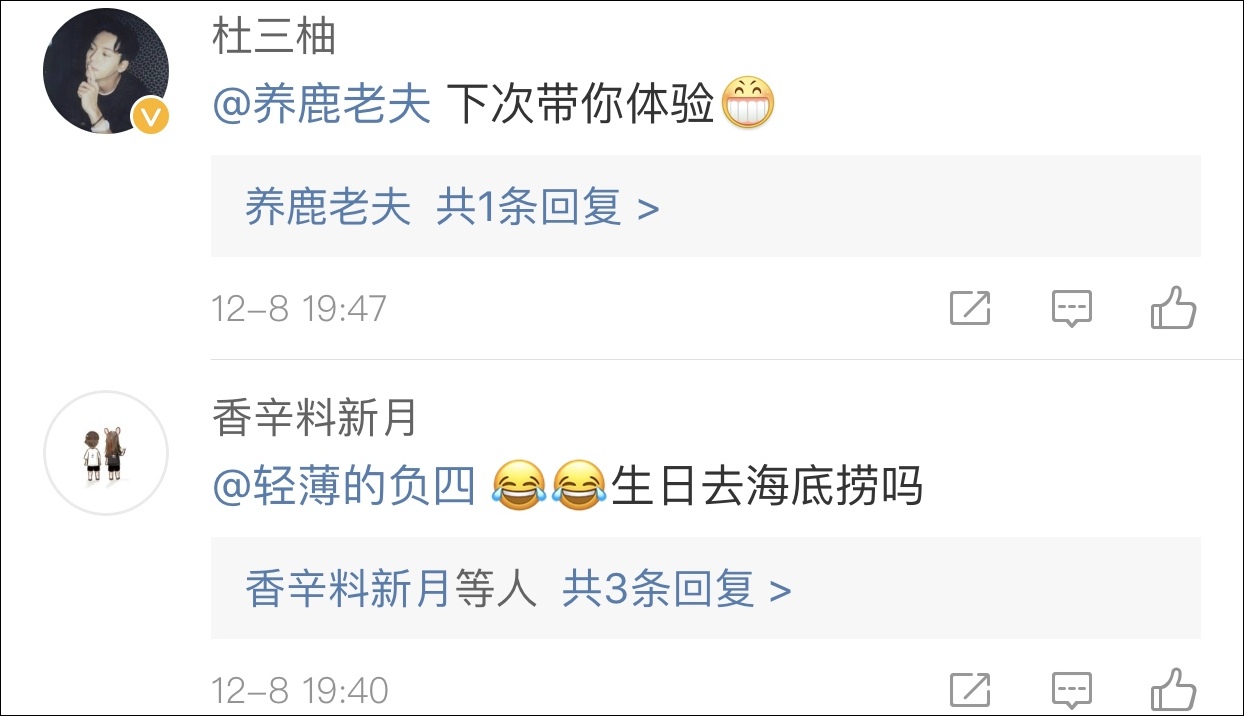1244x716 pixels.
Task: Repost the comment by 杜三柚
Action: (970, 308)
